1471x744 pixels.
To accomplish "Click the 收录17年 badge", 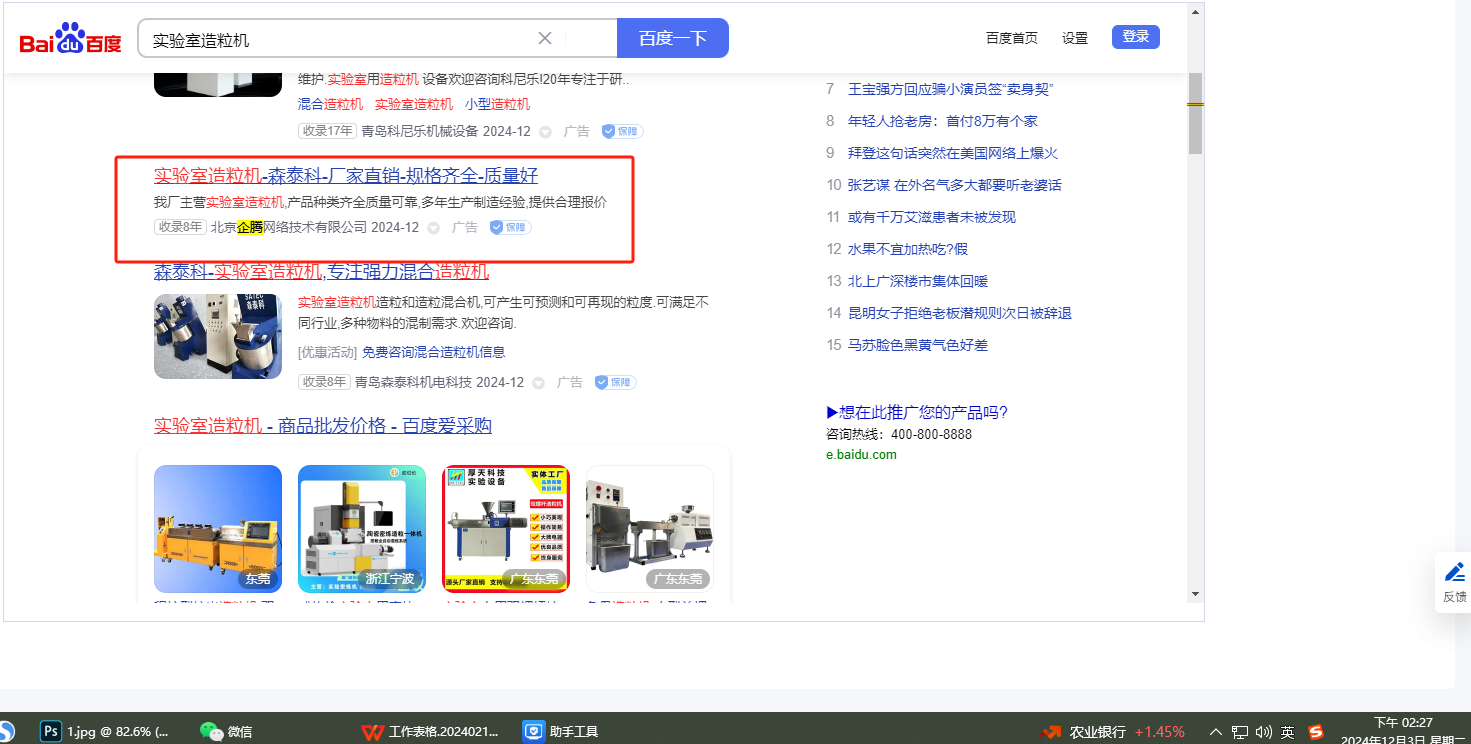I will coord(327,131).
